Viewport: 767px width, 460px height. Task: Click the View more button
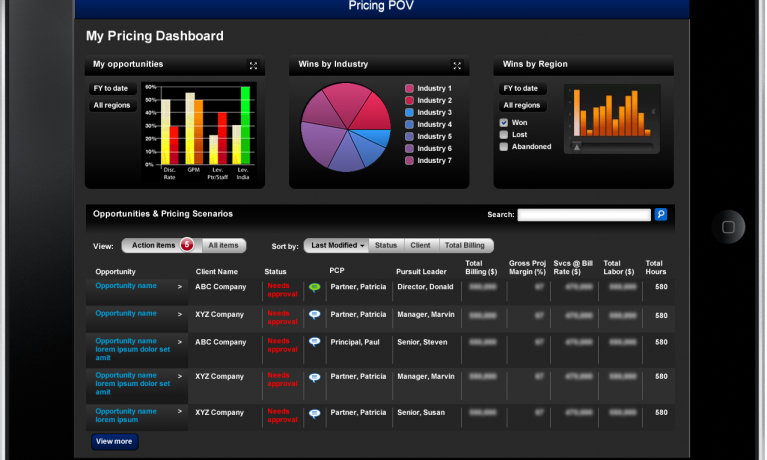(114, 441)
